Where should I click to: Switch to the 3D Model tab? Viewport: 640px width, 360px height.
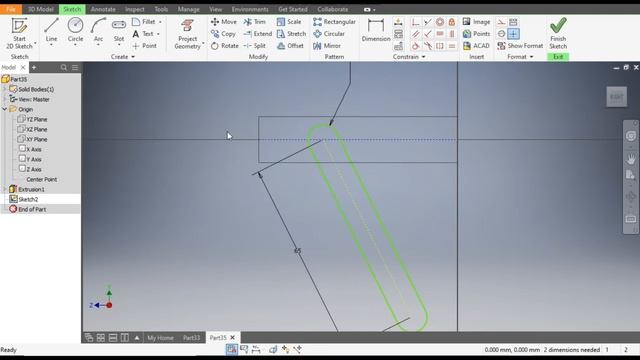[40, 9]
